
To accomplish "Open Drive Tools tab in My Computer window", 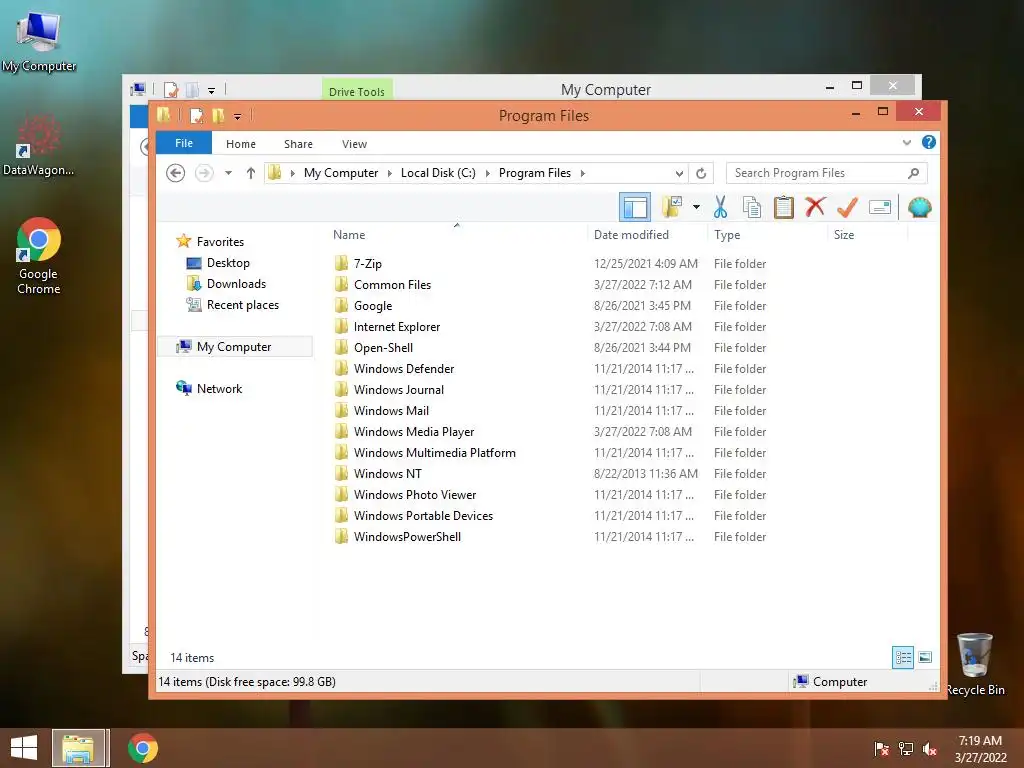I will pyautogui.click(x=357, y=91).
